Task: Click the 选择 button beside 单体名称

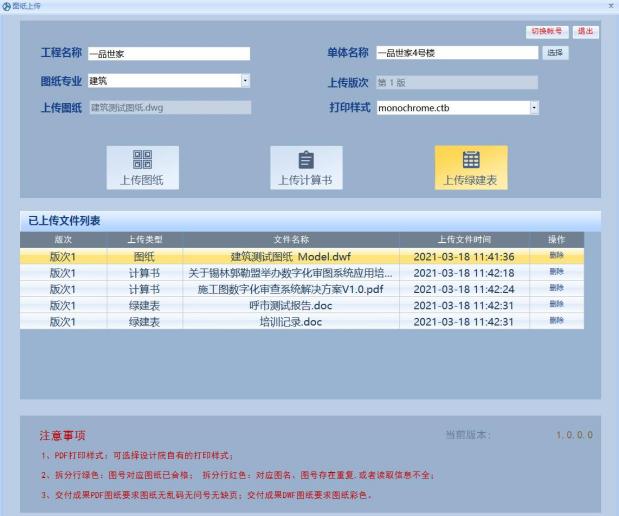Action: click(554, 53)
